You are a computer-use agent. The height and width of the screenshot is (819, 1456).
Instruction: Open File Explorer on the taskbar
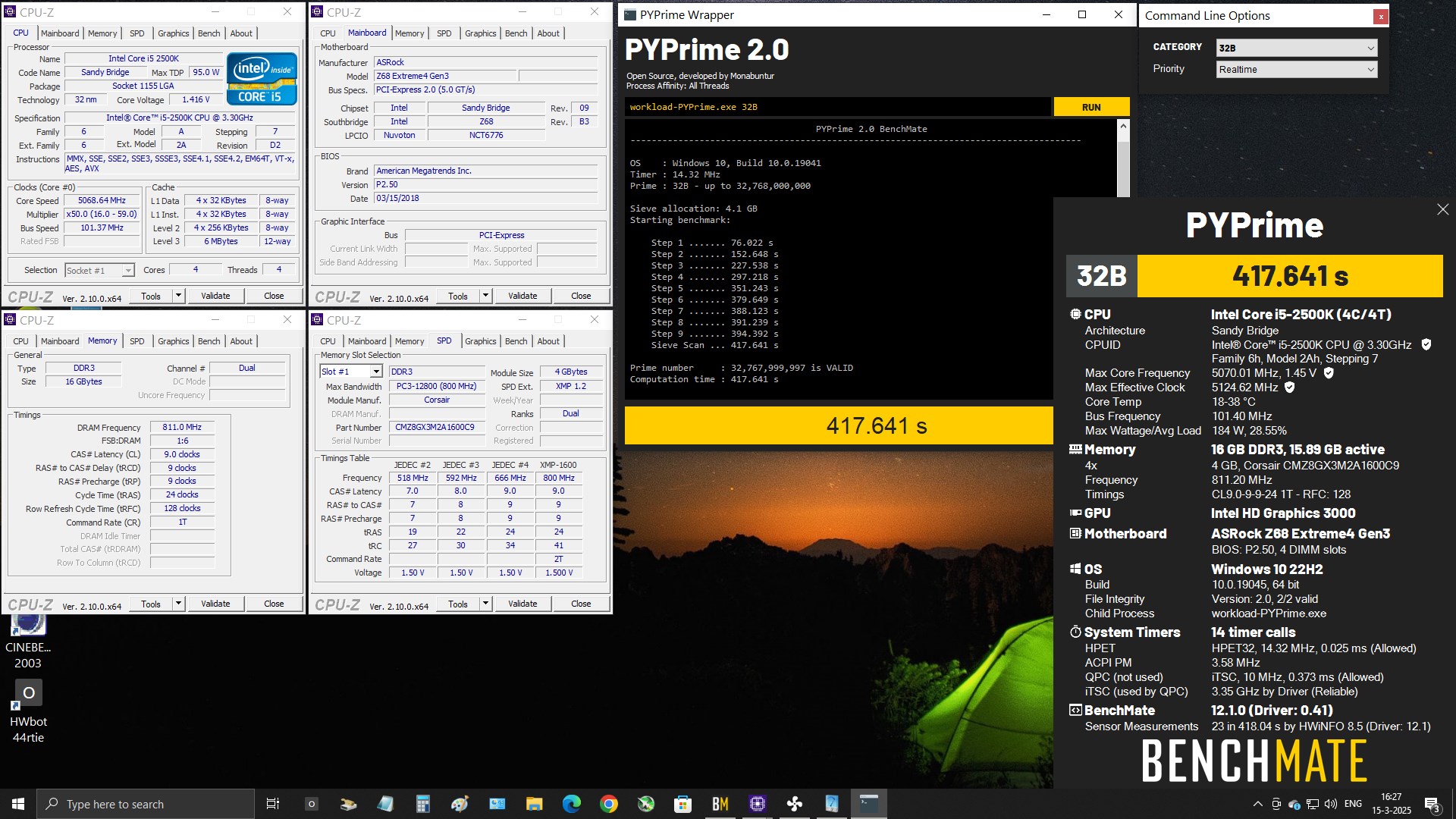534,804
